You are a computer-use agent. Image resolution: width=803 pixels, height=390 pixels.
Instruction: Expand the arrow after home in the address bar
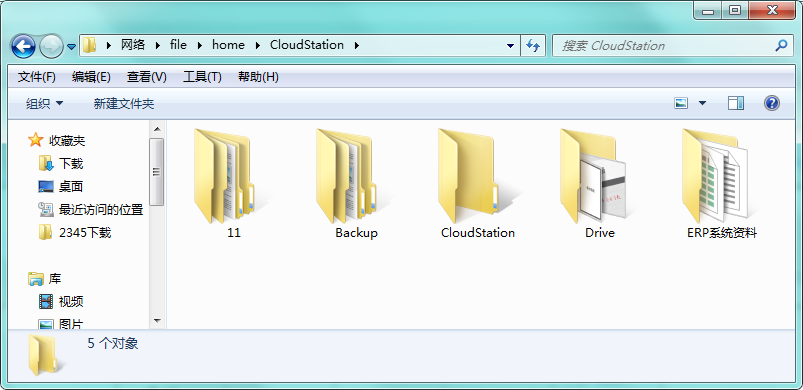point(258,45)
